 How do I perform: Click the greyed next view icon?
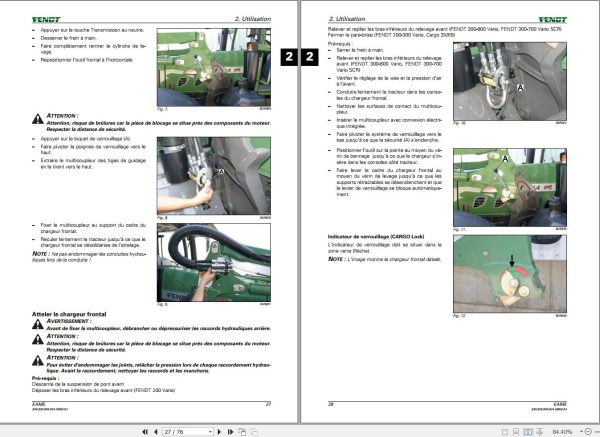click(x=254, y=432)
